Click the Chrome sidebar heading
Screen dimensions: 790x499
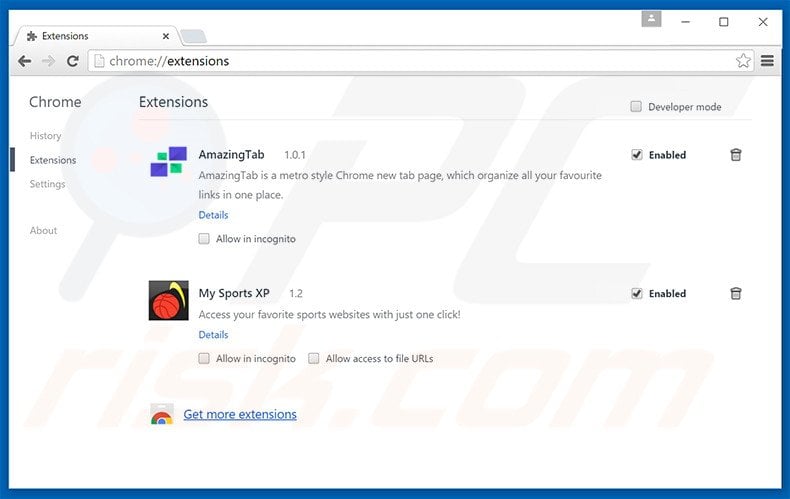point(55,102)
